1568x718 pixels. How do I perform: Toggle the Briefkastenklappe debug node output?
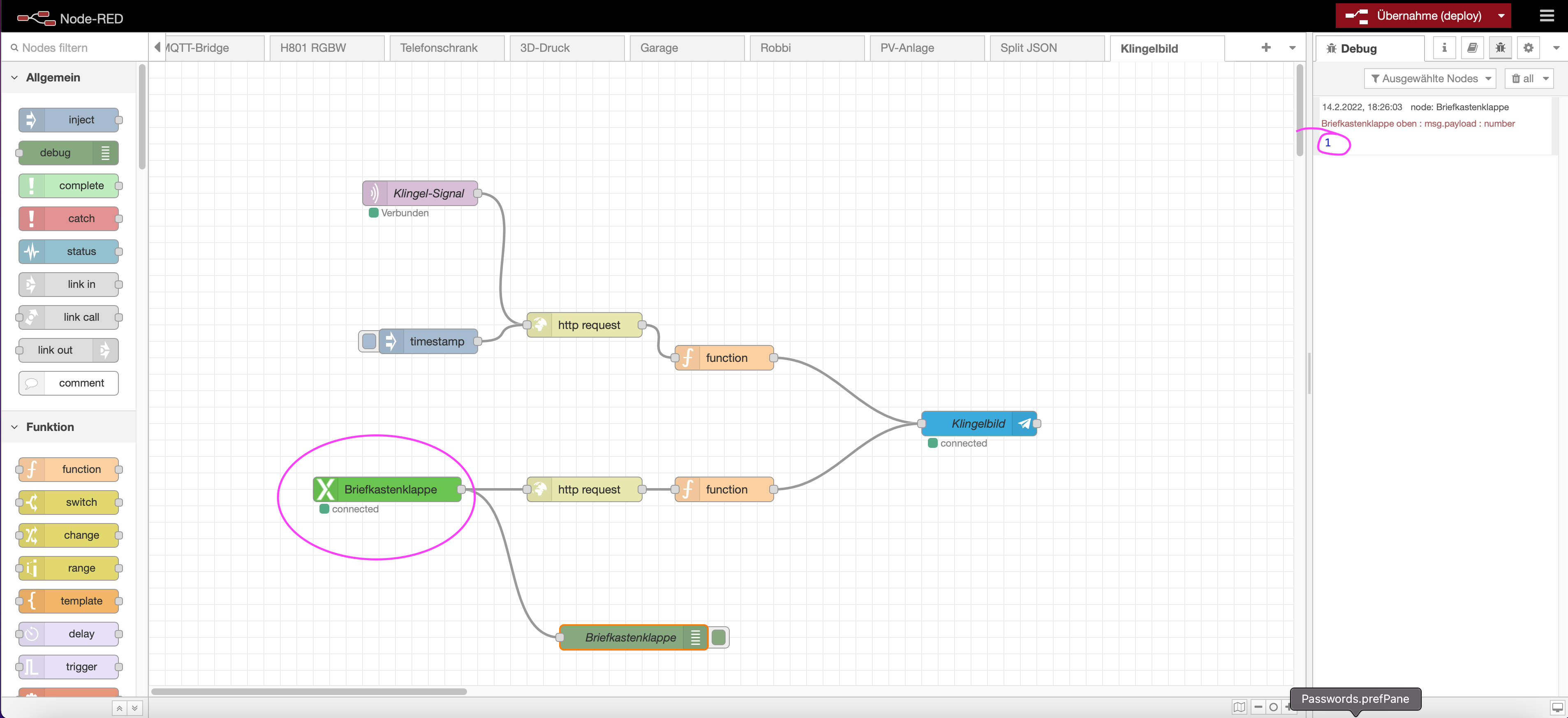719,638
